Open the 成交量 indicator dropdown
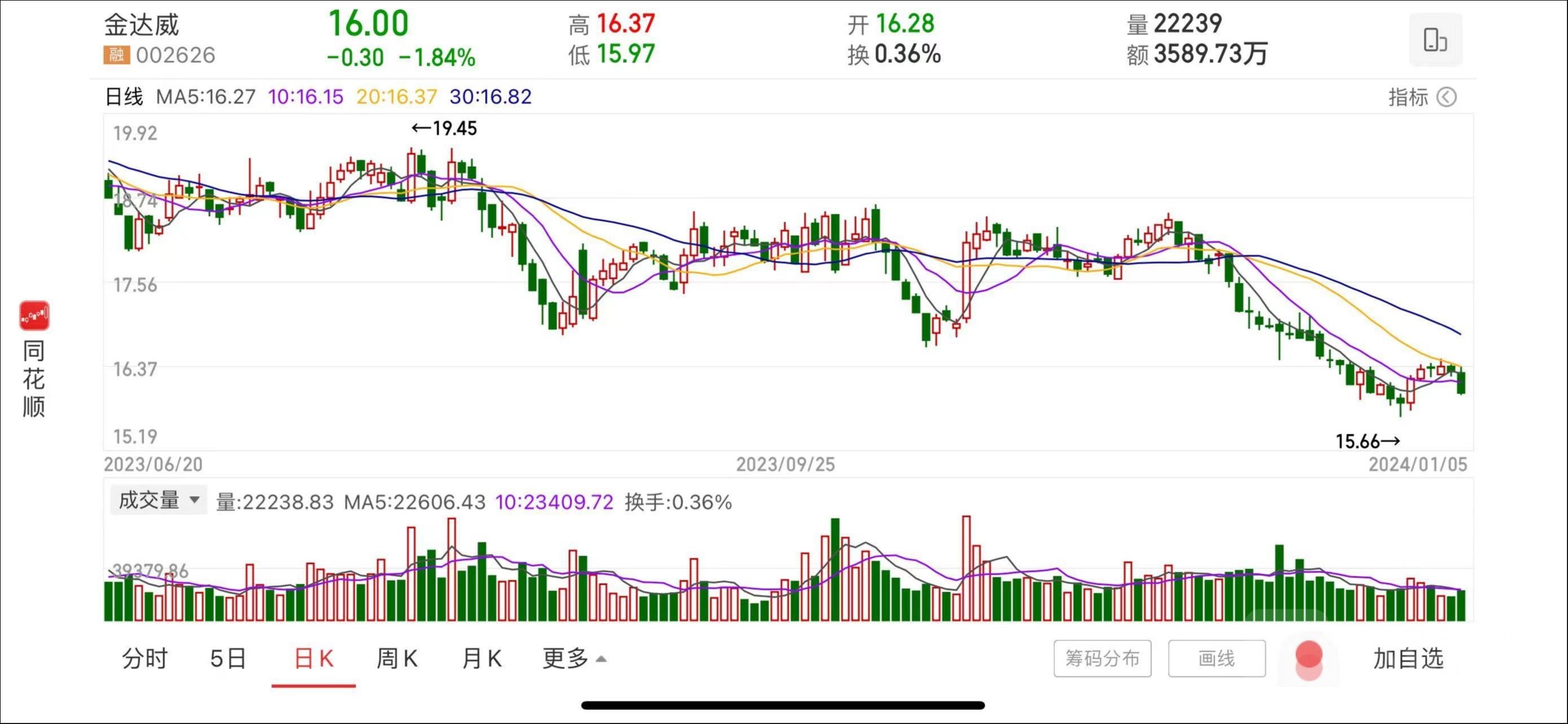The image size is (1568, 724). point(158,500)
